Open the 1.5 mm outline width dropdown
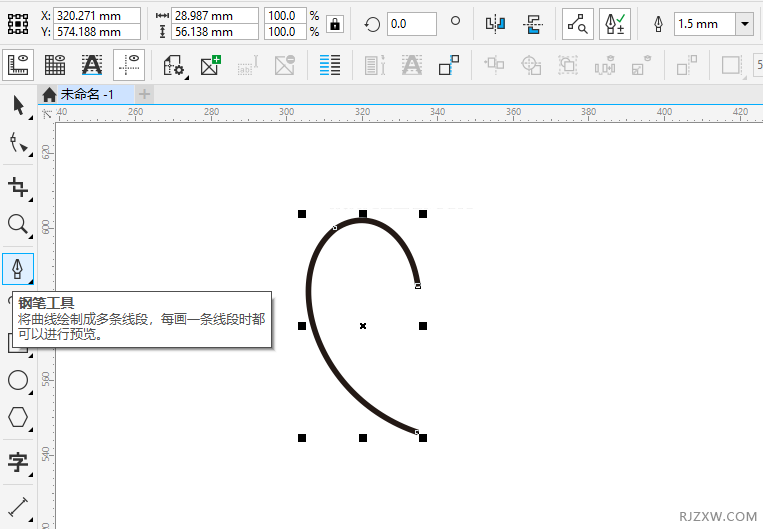The height and width of the screenshot is (529, 763). 745,24
